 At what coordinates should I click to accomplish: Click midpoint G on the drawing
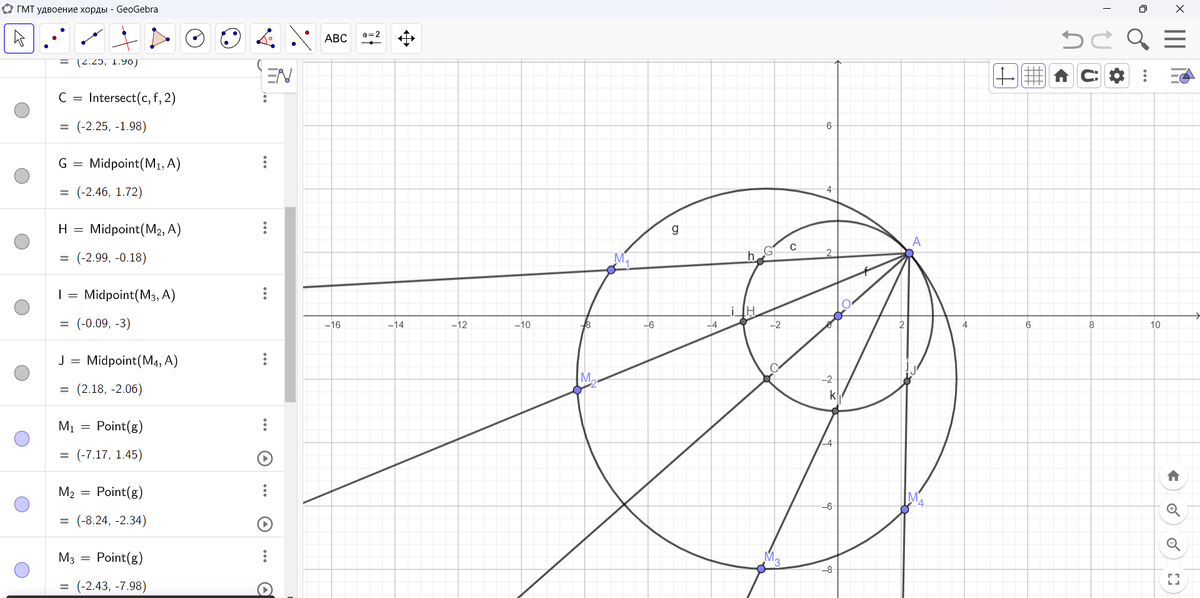[x=760, y=261]
